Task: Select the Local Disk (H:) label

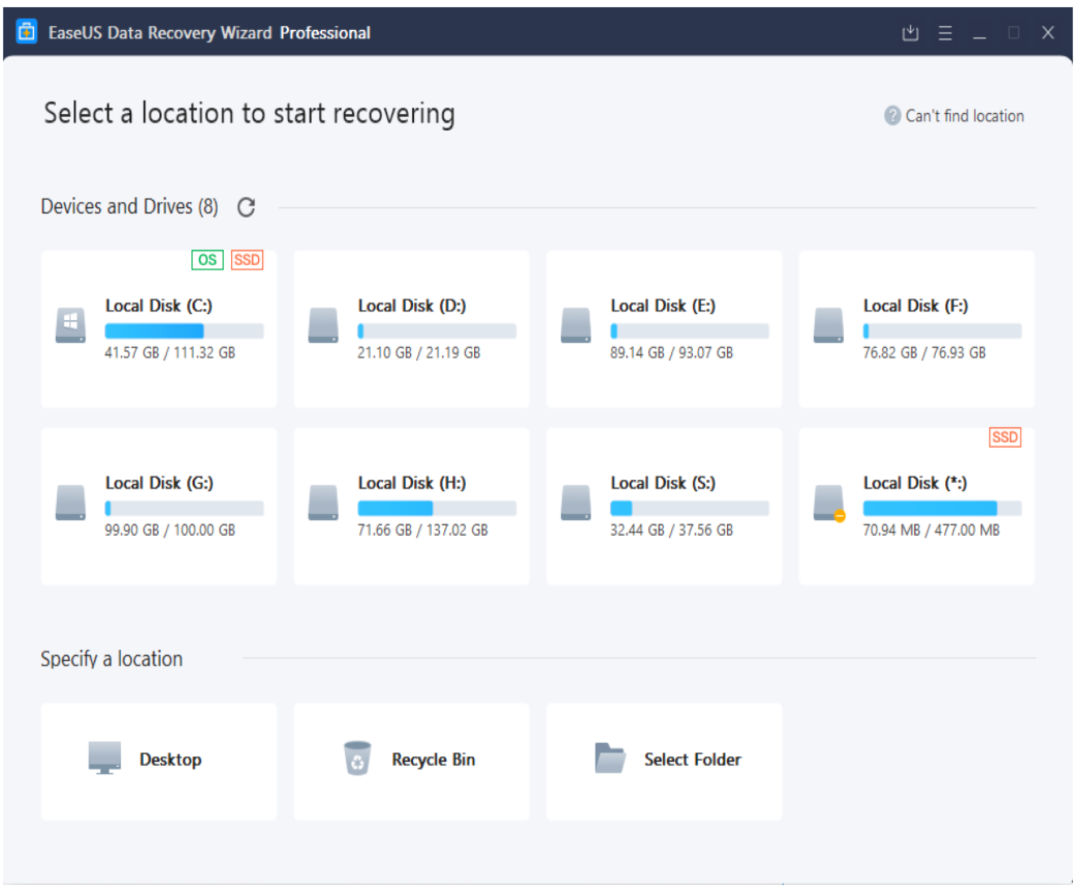Action: click(412, 483)
